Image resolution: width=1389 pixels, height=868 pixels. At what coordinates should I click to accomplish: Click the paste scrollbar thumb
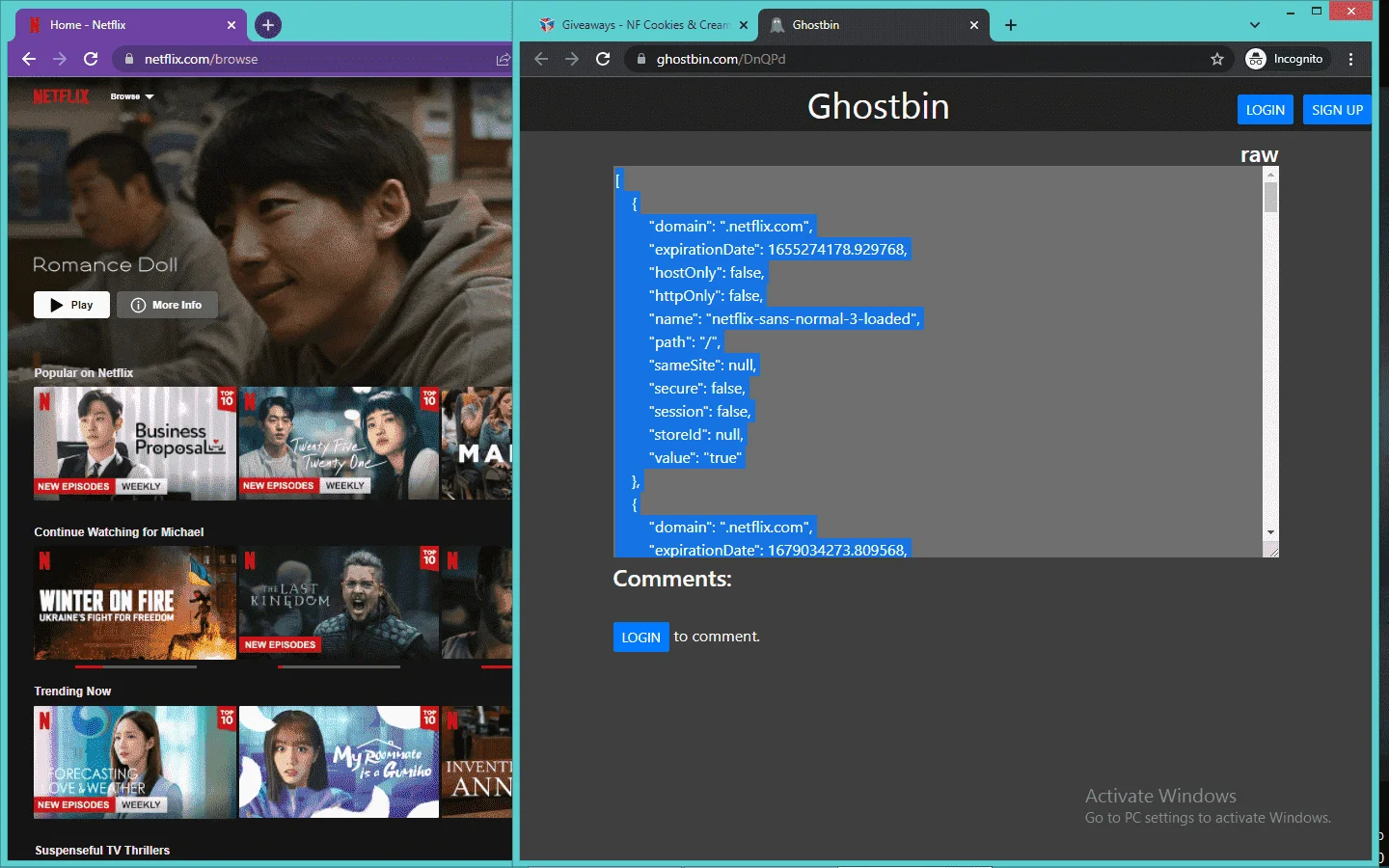[1270, 197]
